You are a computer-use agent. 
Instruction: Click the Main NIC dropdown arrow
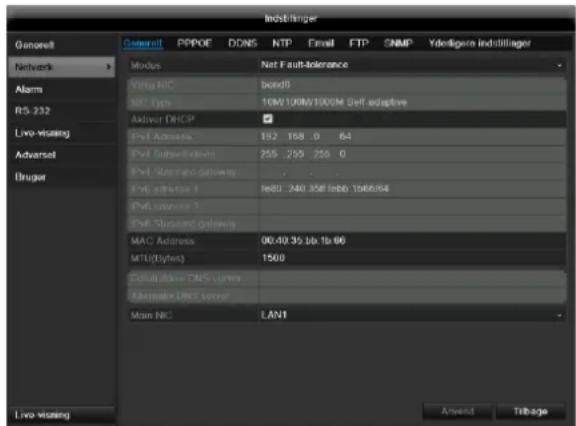559,315
